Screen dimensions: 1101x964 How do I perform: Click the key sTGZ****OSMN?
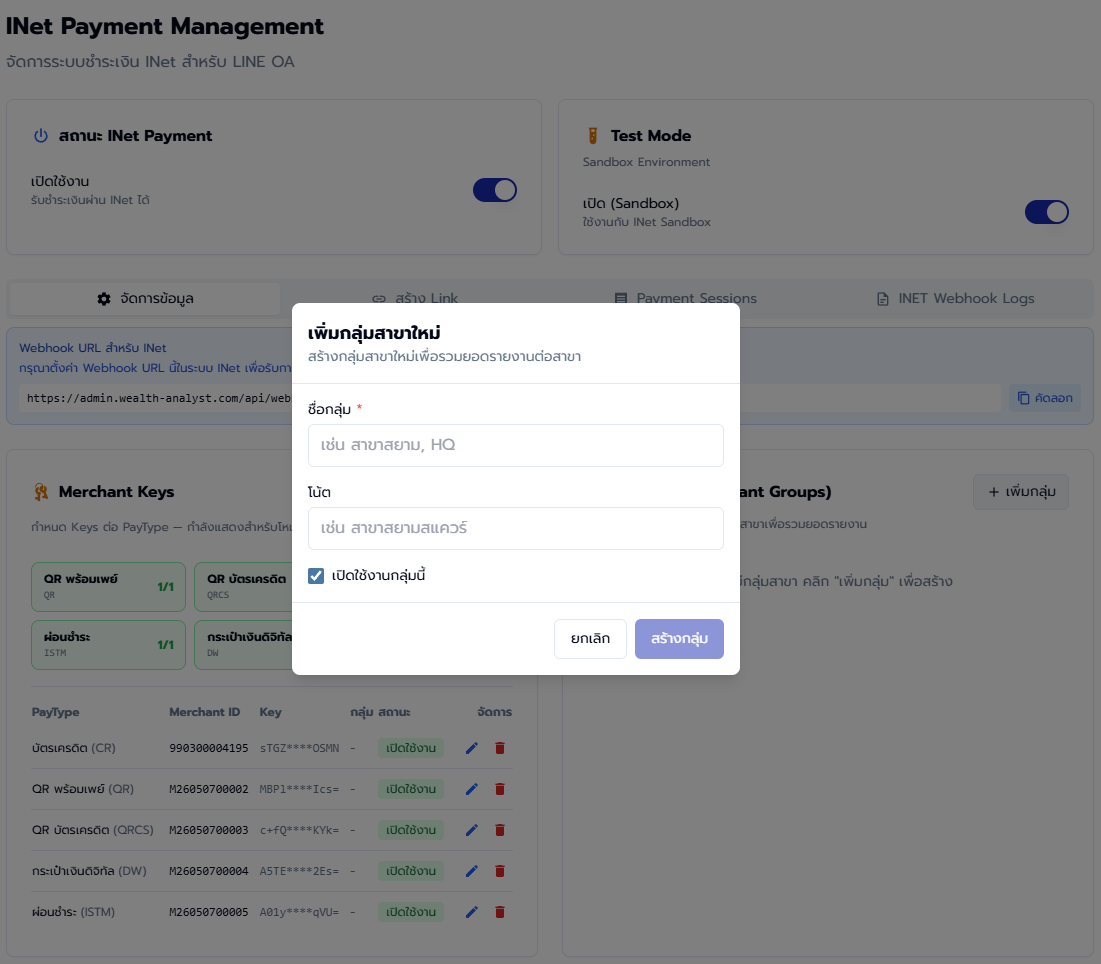pos(299,748)
